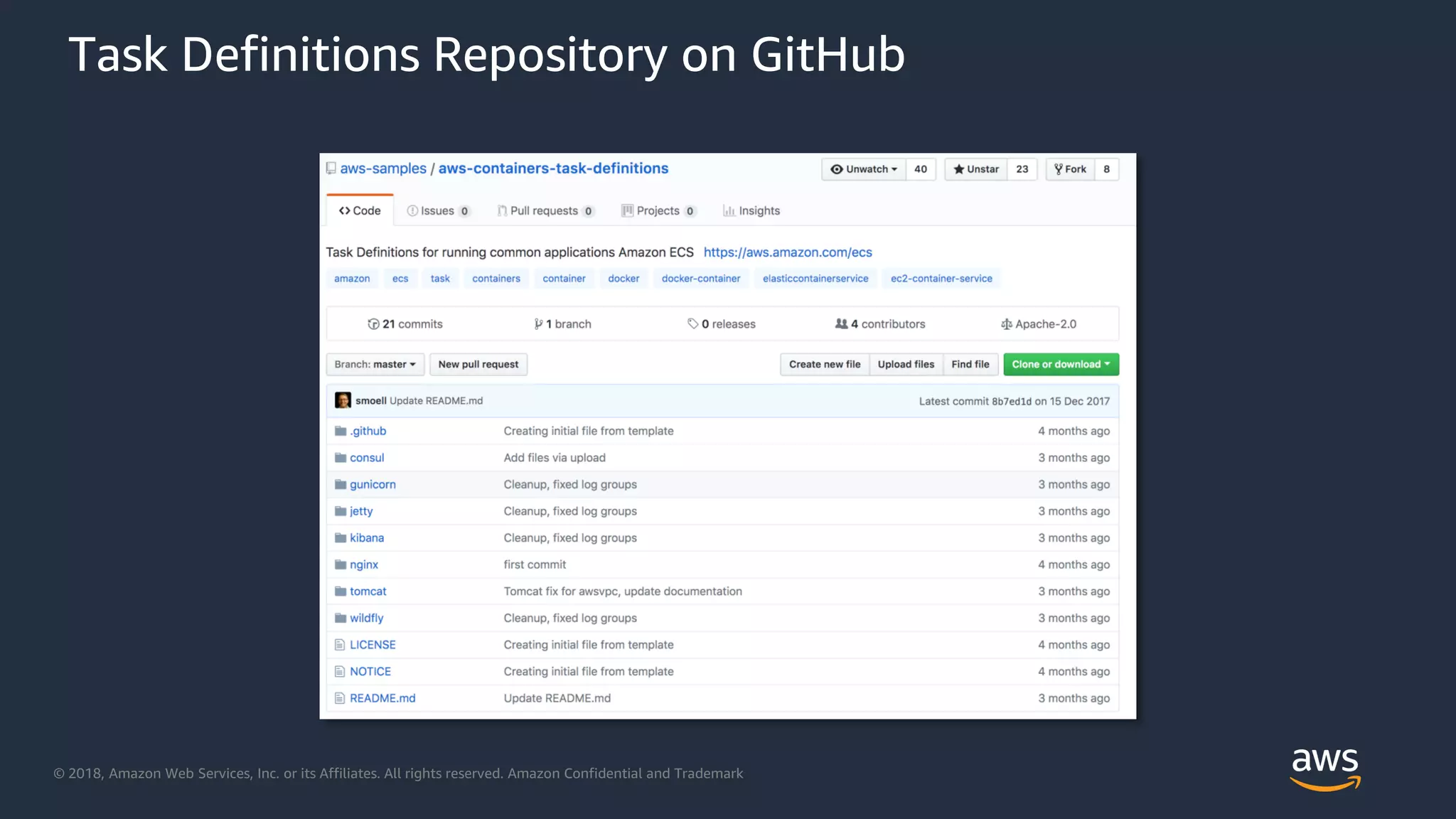Open the 4 contributors link
This screenshot has width=1456, height=819.
coord(880,324)
